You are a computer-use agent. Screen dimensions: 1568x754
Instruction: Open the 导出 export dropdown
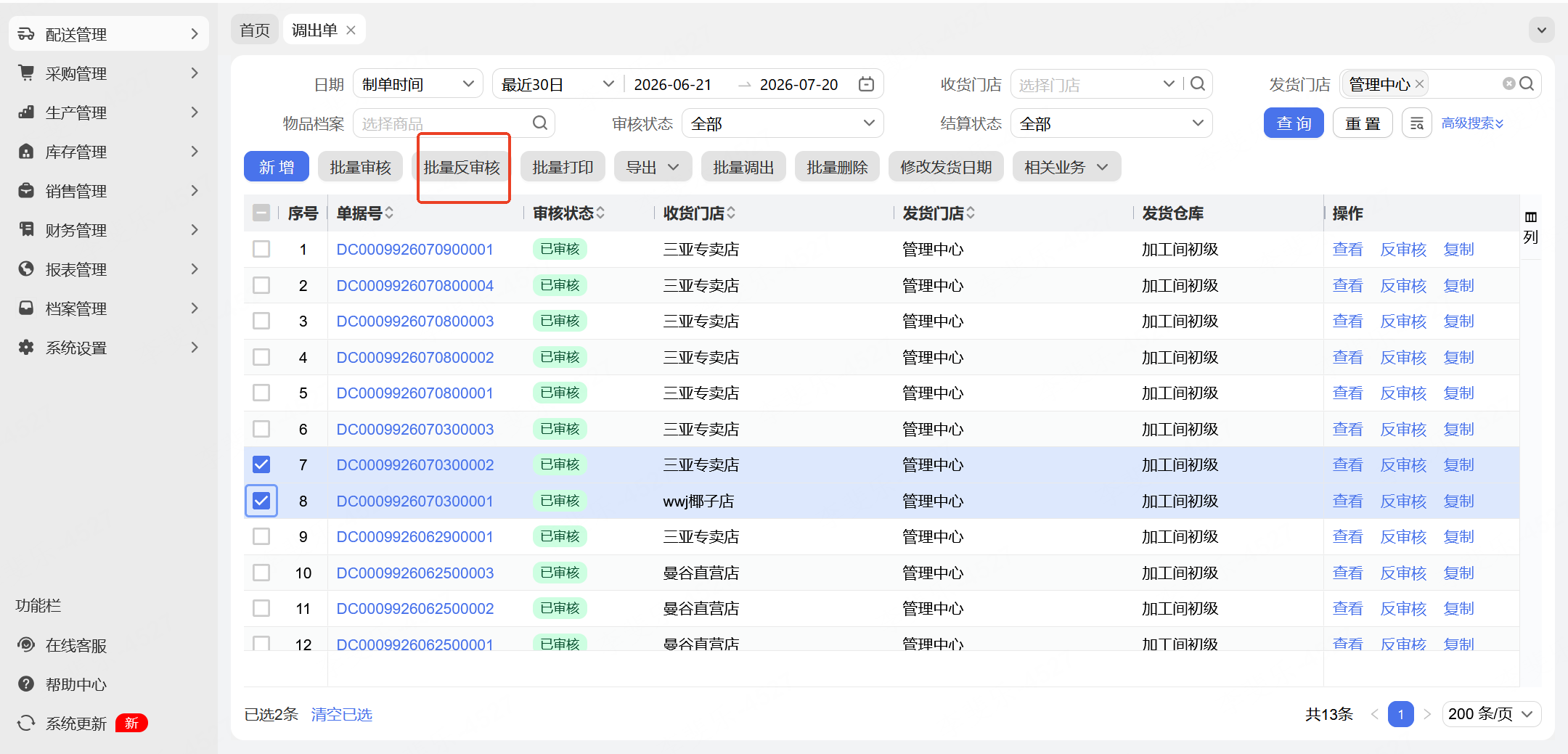653,167
